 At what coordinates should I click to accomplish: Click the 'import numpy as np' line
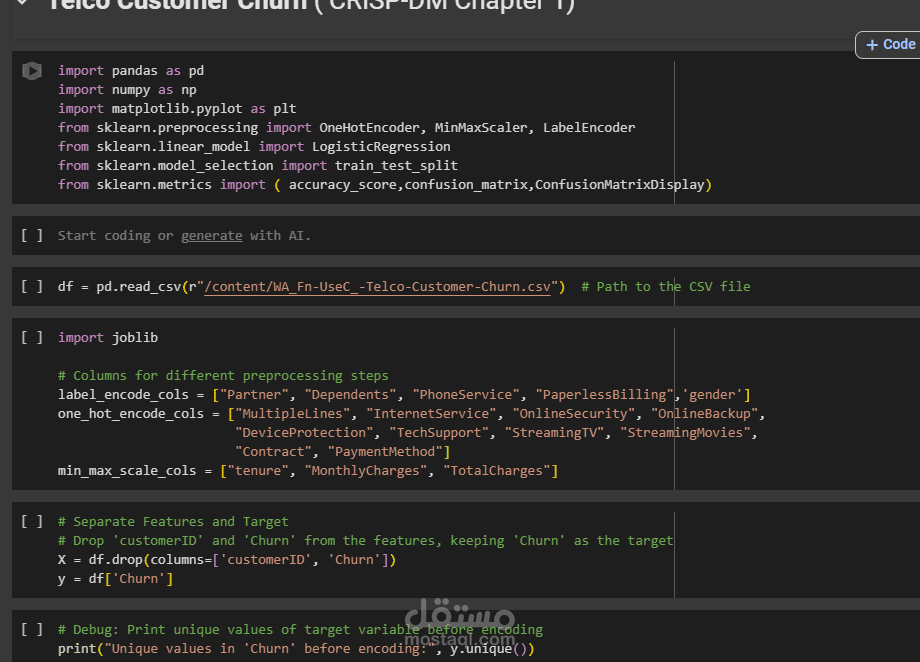127,90
